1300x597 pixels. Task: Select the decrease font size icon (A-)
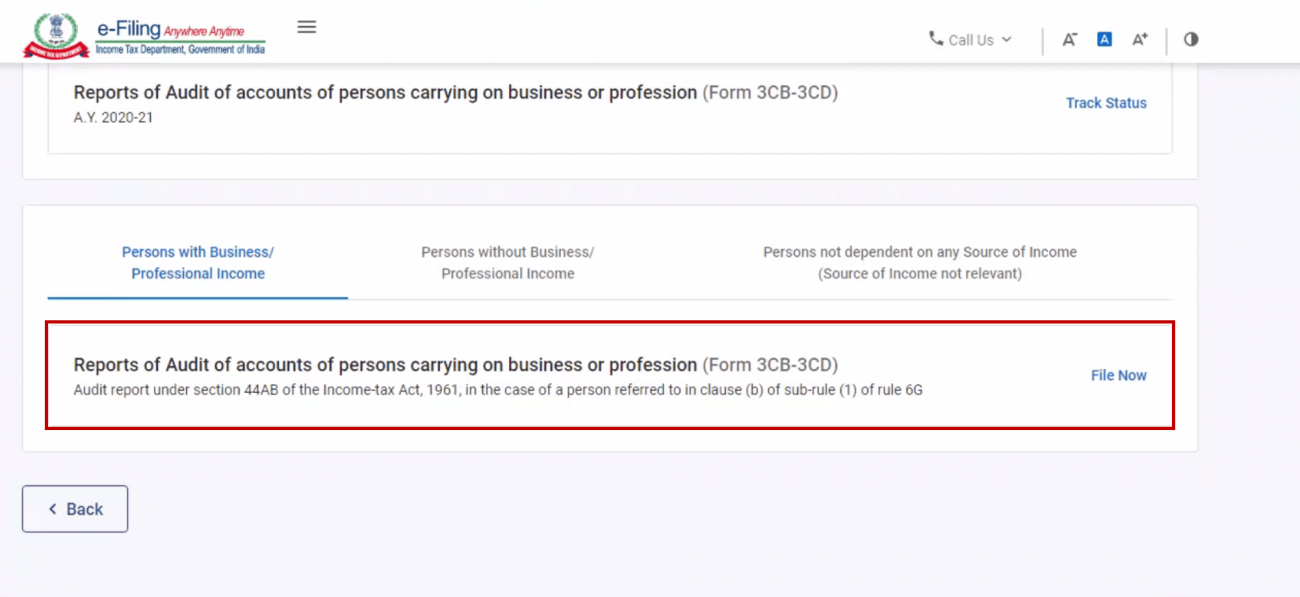click(1069, 39)
